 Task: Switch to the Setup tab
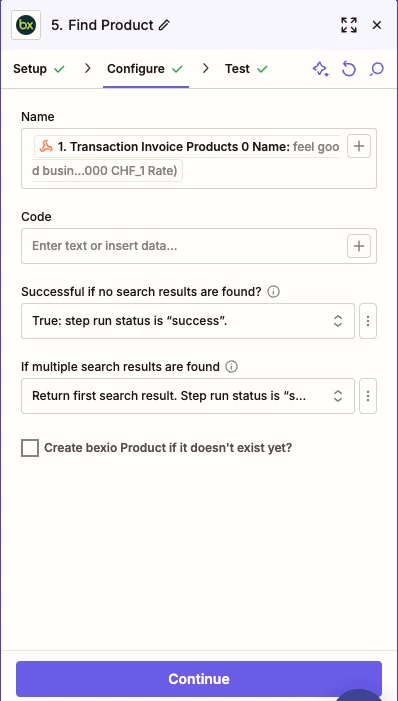click(x=39, y=69)
